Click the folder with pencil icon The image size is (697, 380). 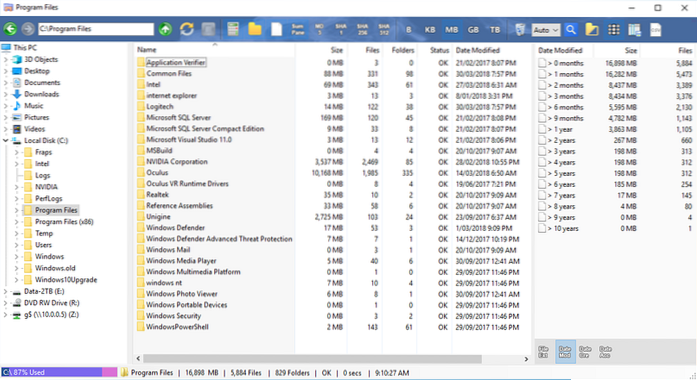[592, 30]
